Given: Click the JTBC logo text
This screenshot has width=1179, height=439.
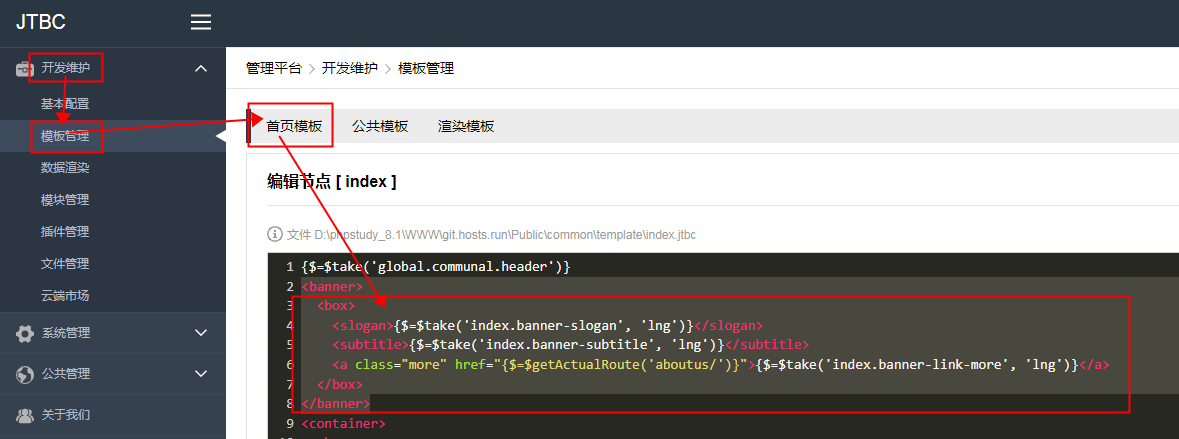Looking at the screenshot, I should [41, 23].
